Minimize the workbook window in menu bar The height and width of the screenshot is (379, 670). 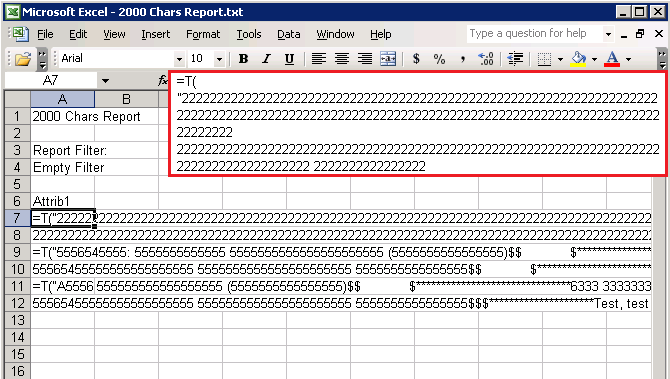(624, 35)
